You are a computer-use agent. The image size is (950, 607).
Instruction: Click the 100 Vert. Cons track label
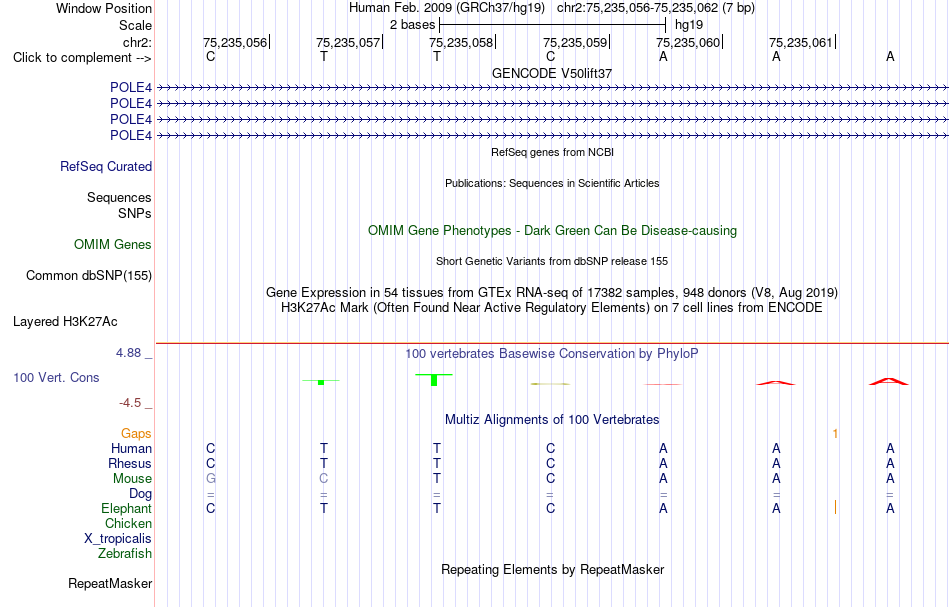tap(56, 378)
